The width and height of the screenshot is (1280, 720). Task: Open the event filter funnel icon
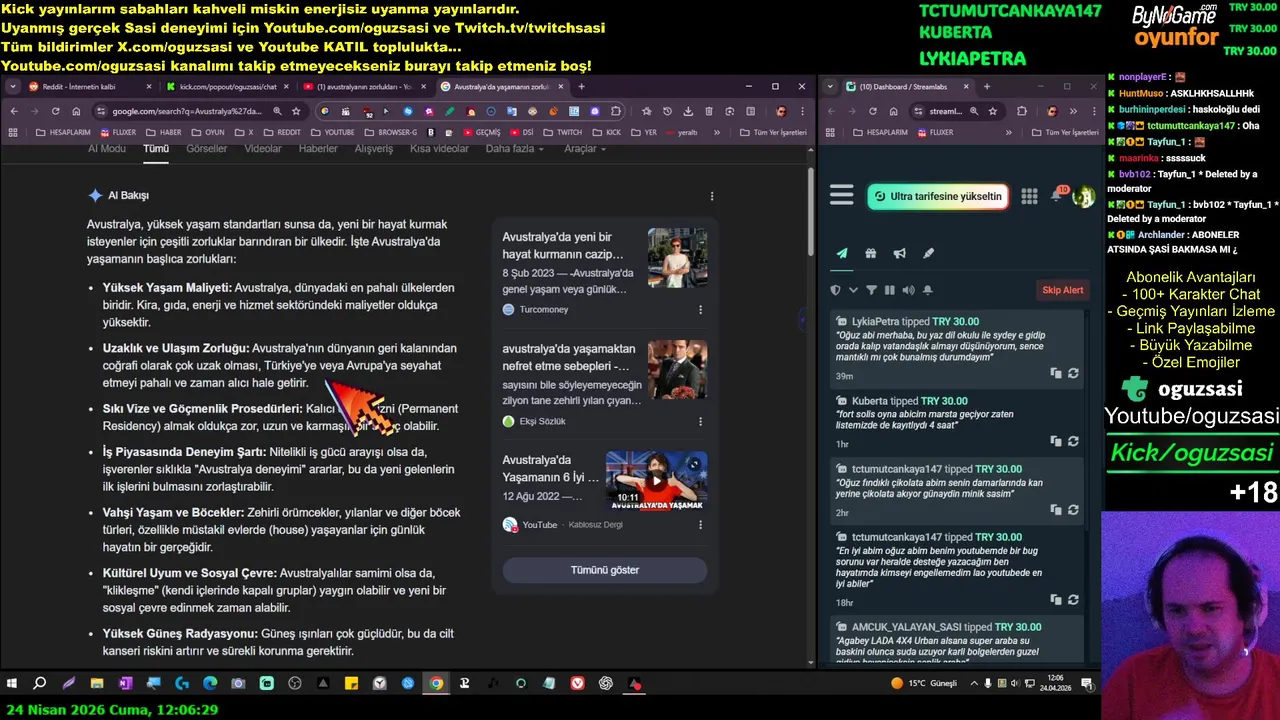[871, 290]
